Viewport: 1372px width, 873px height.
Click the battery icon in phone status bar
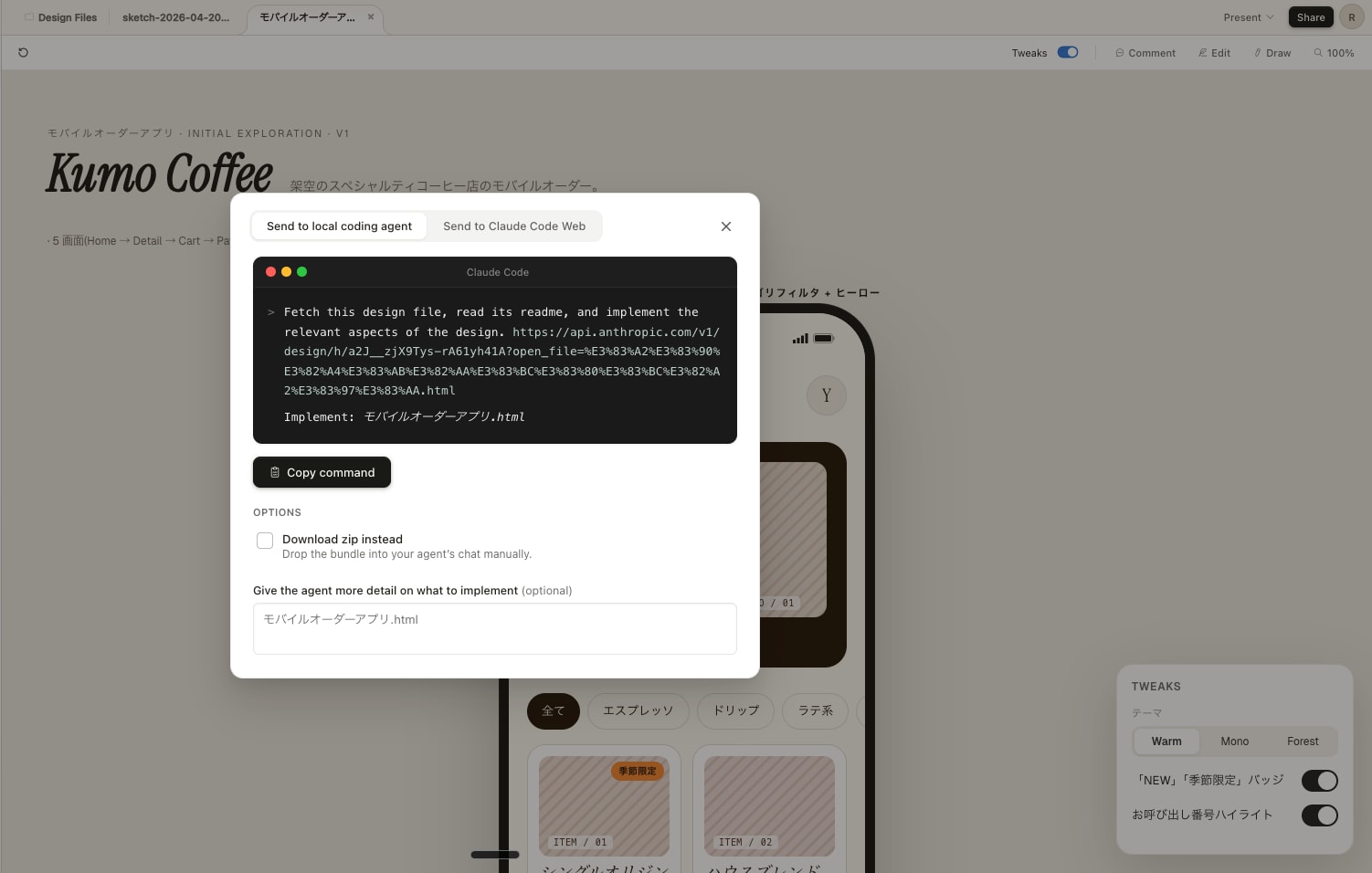(824, 339)
